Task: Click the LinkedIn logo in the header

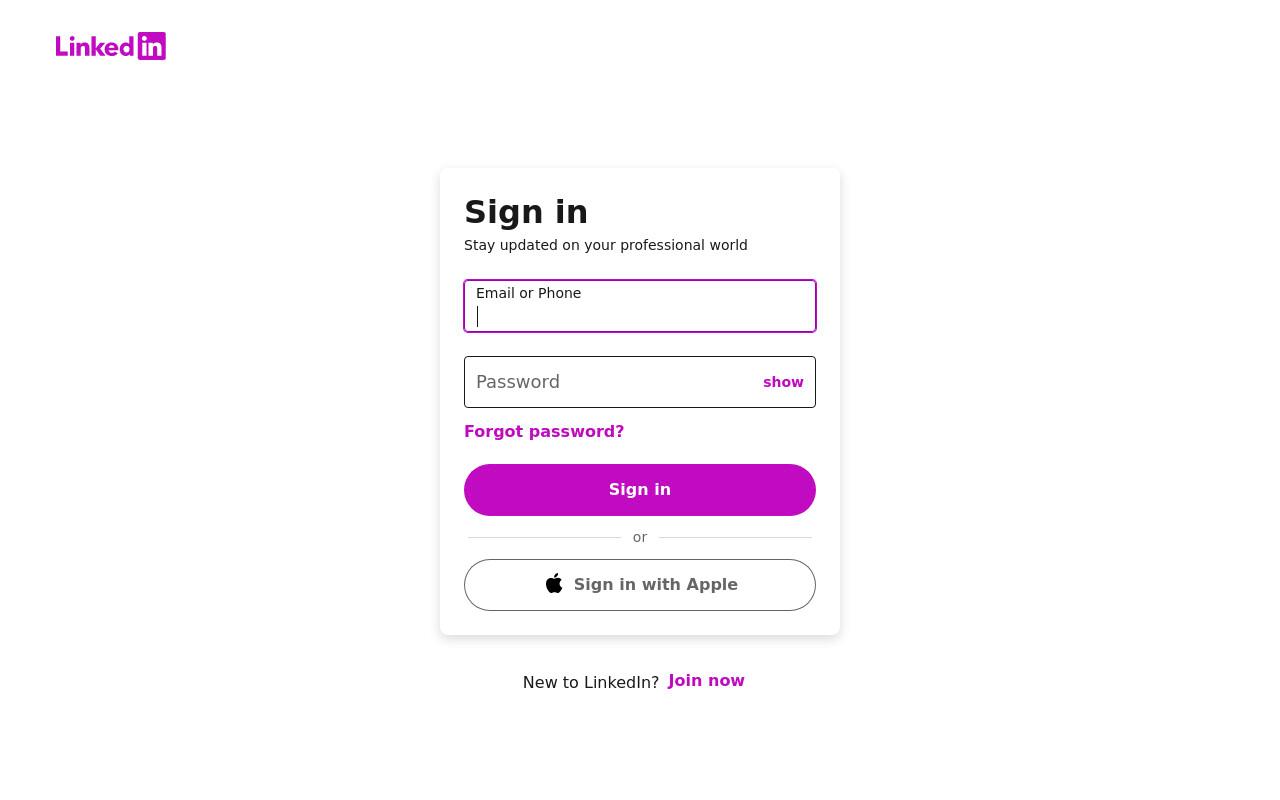Action: (111, 46)
